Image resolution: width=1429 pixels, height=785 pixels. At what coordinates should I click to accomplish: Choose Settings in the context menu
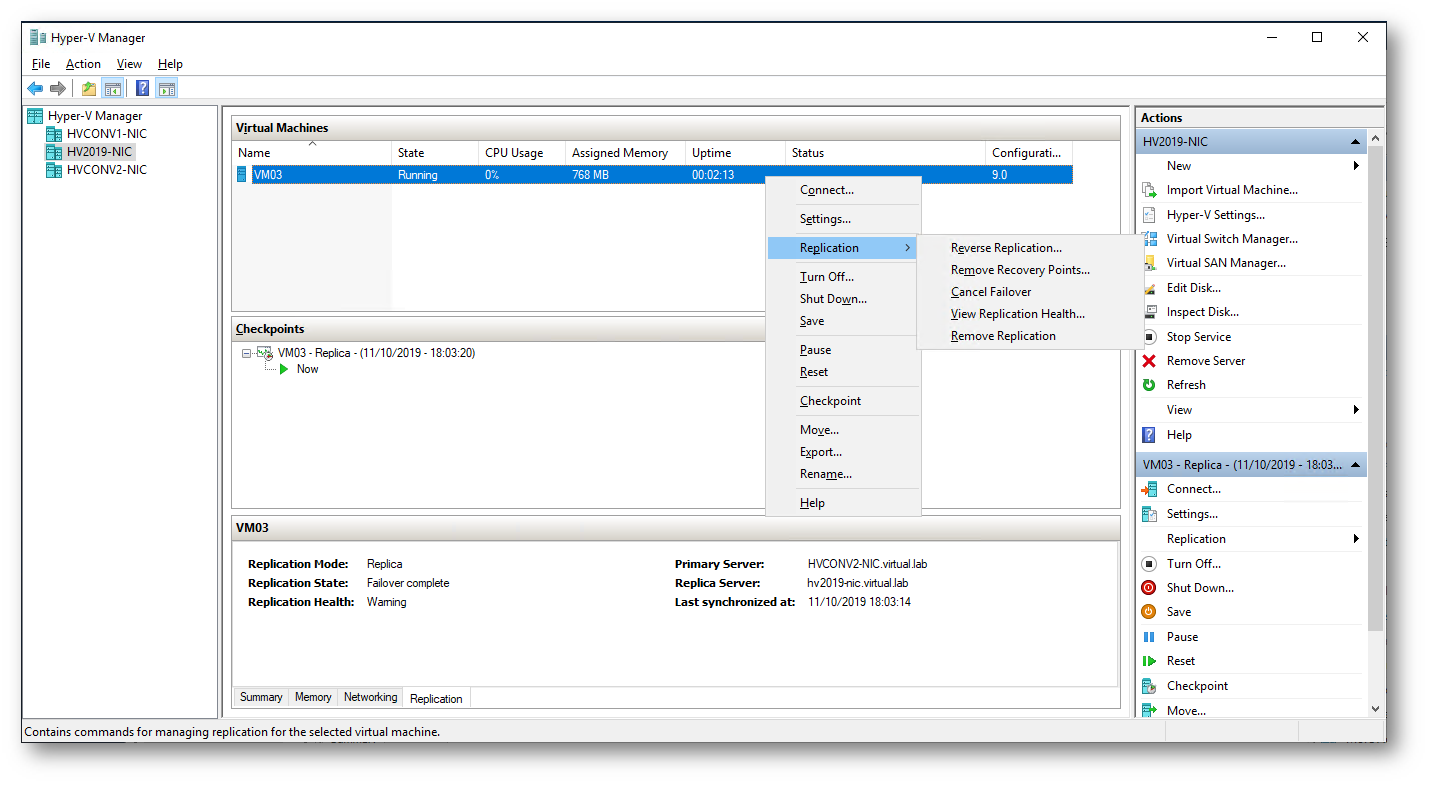pos(843,219)
